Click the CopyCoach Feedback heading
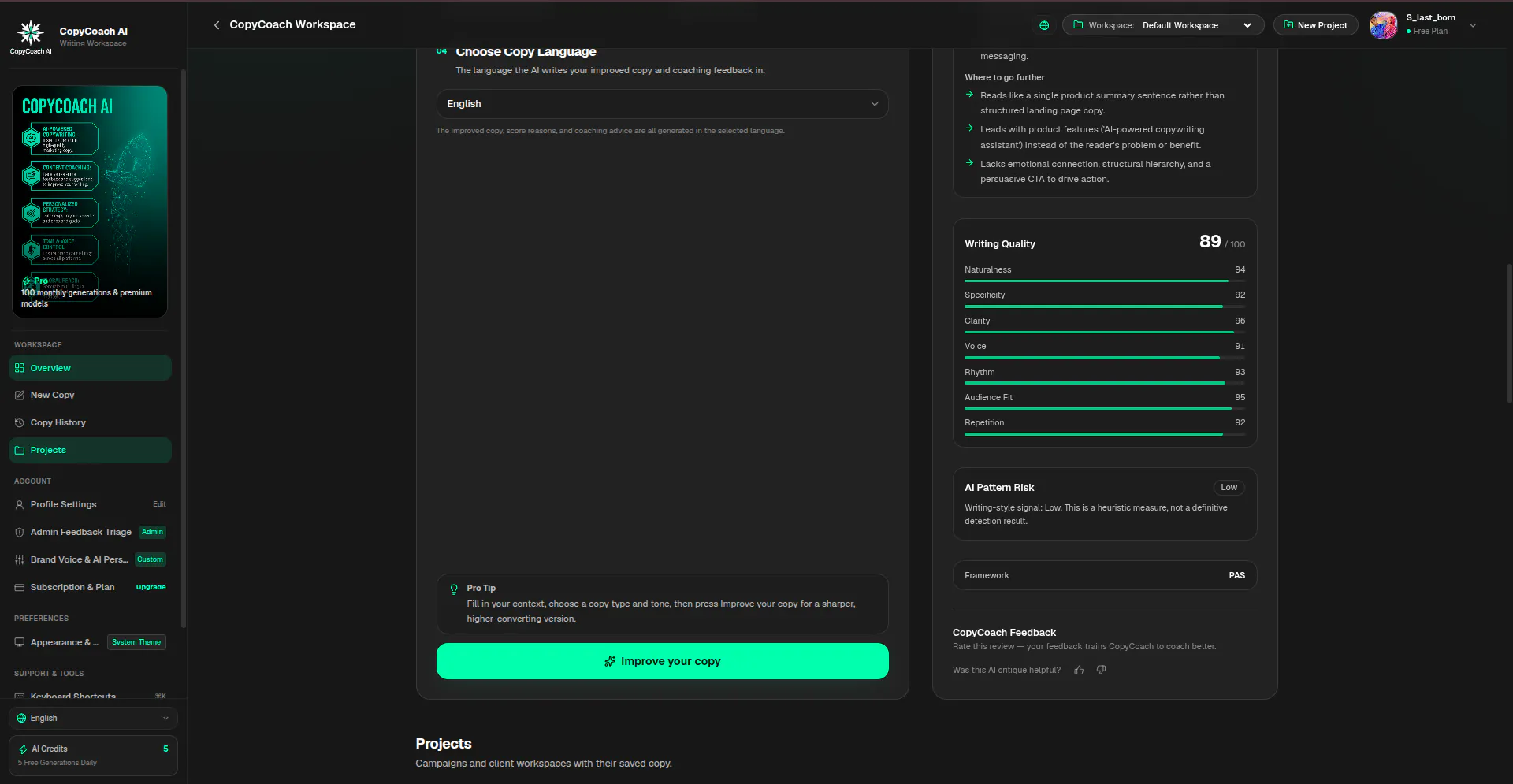The image size is (1513, 784). (x=1004, y=633)
